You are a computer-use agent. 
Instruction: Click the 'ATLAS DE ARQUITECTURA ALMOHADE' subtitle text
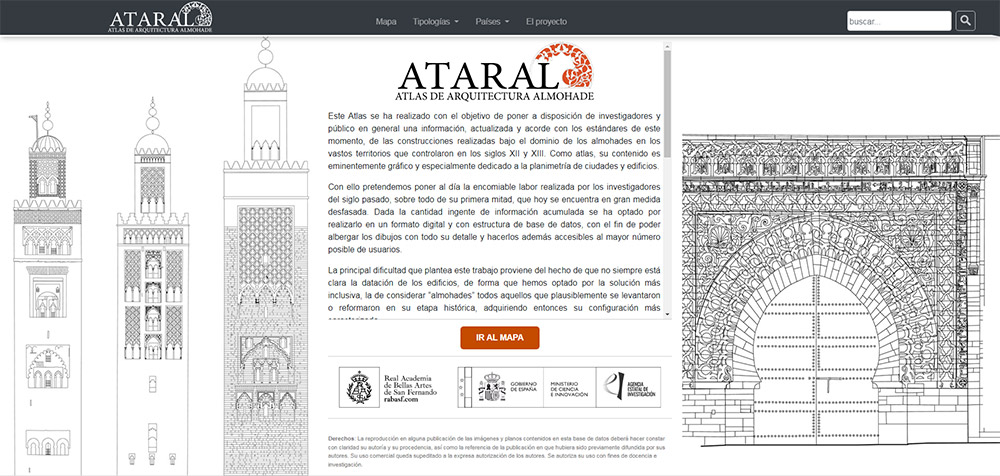(x=495, y=96)
